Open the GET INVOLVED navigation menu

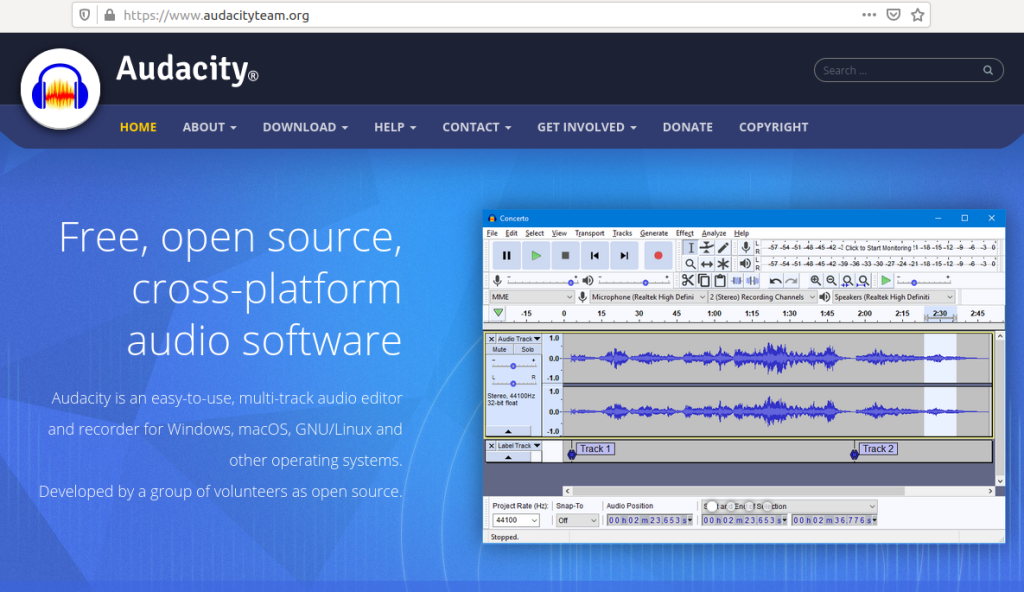586,127
